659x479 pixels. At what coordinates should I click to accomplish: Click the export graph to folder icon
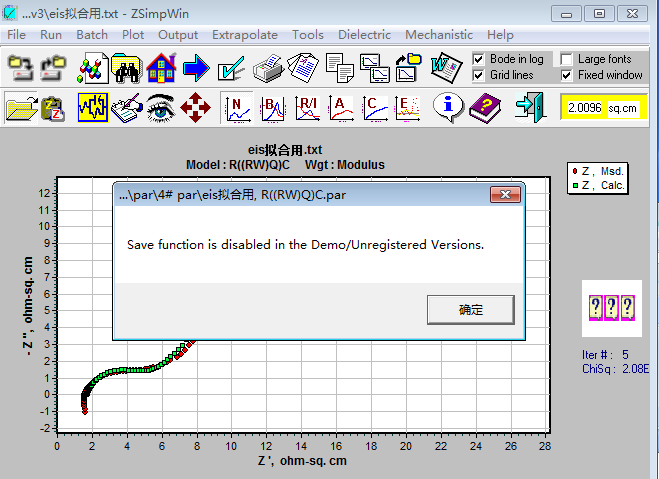point(408,68)
